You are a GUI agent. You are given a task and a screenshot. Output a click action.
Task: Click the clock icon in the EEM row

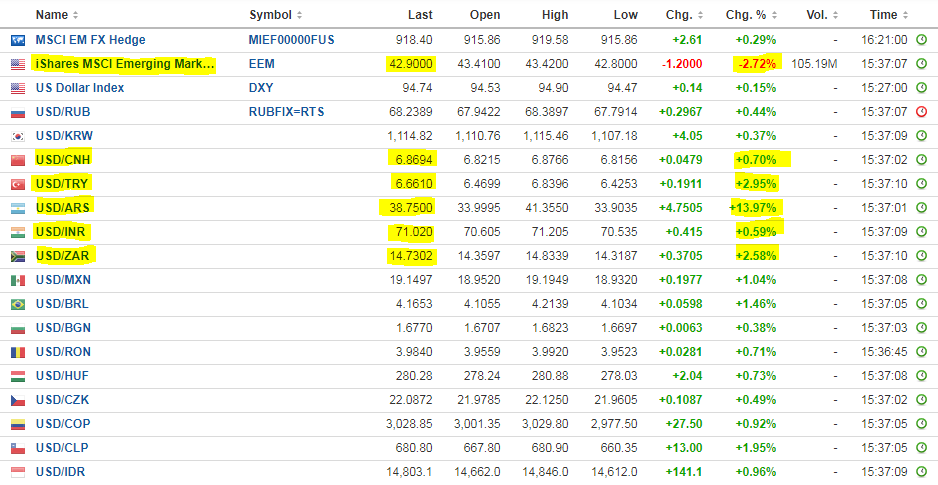[921, 64]
